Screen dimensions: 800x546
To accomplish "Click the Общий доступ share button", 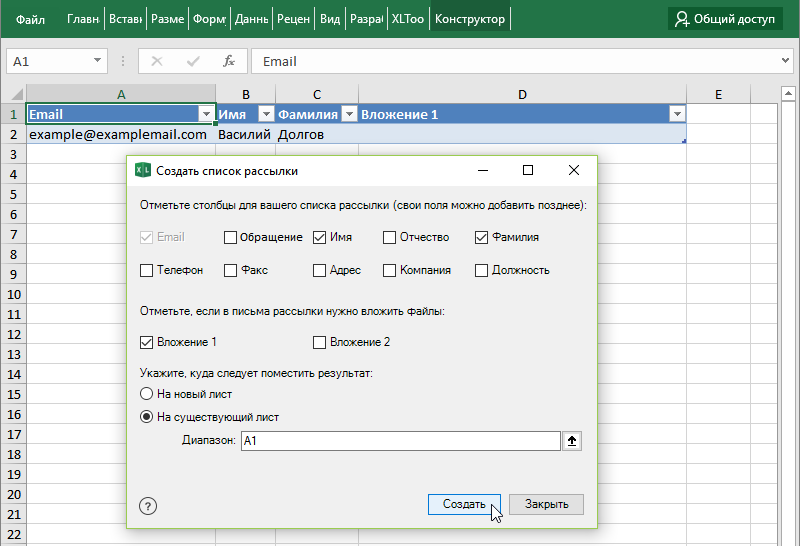I will 725,18.
